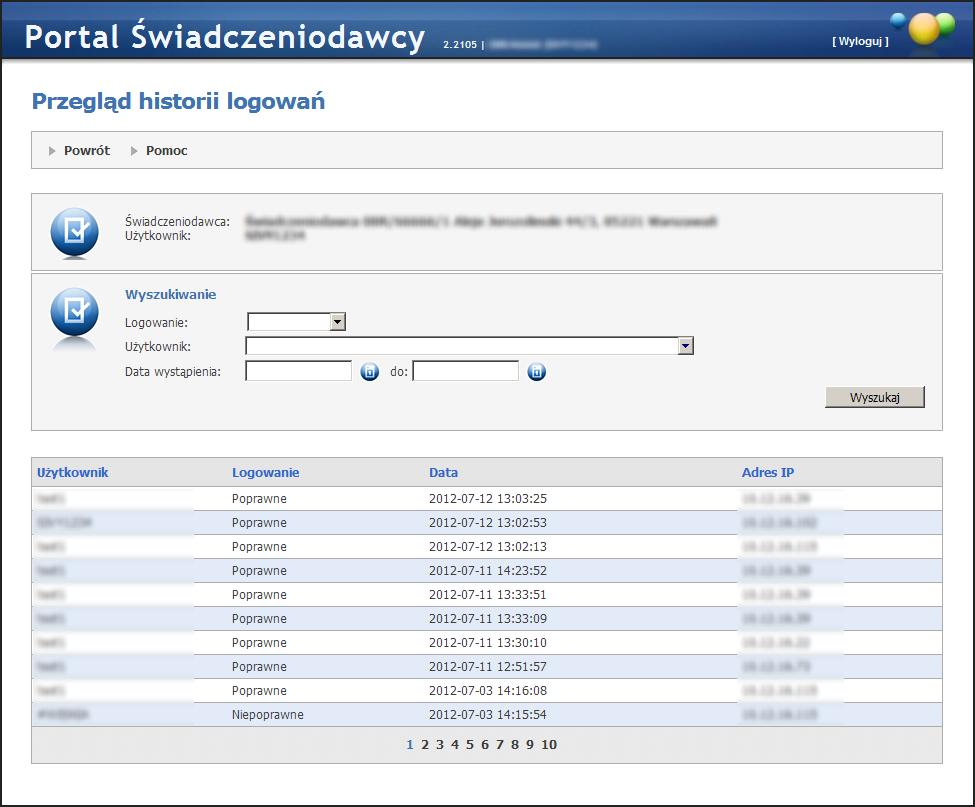Image resolution: width=975 pixels, height=807 pixels.
Task: Click the version number 2.2105
Action: pos(460,45)
